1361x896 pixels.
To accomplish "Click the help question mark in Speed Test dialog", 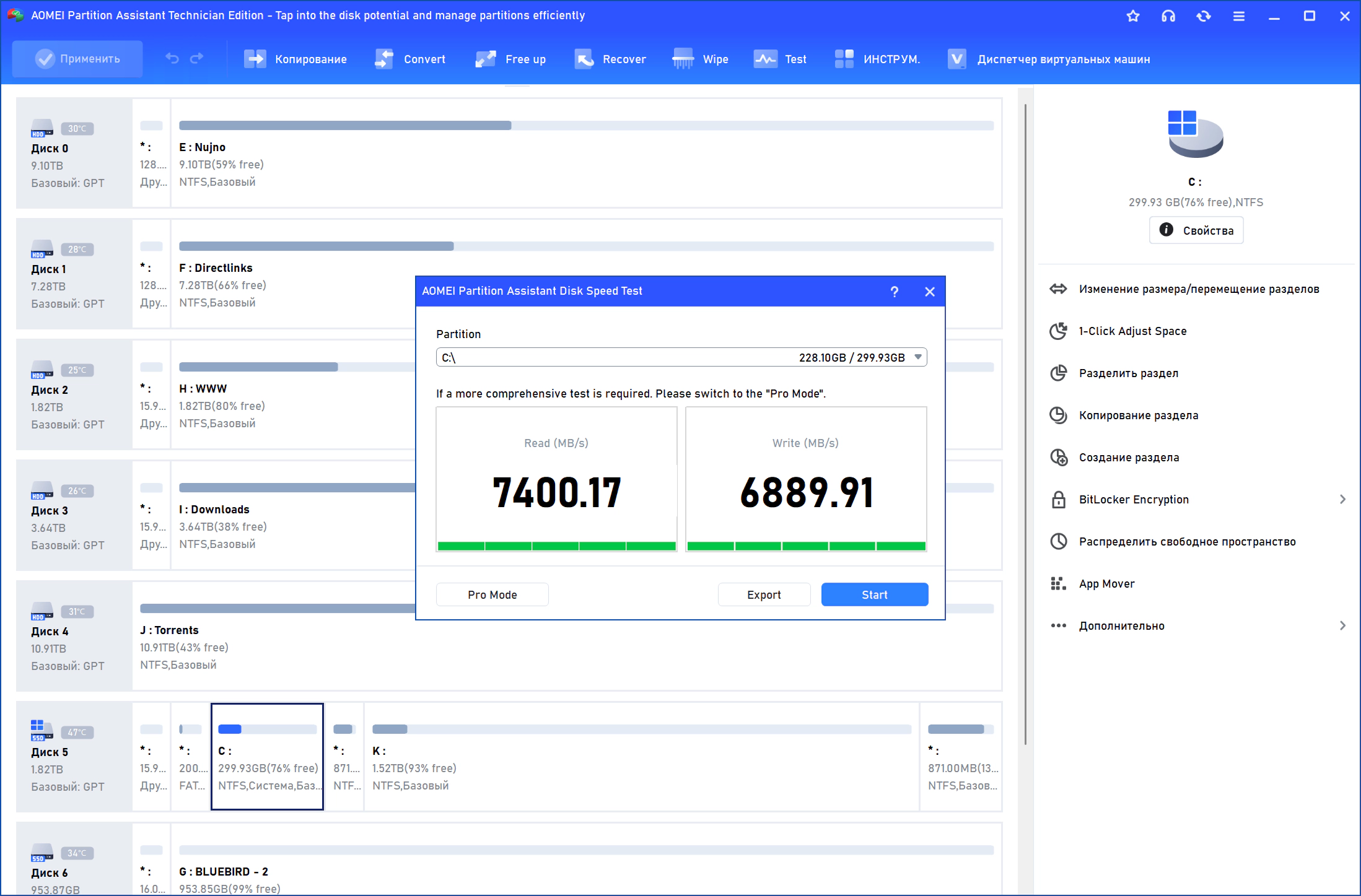I will 895,292.
